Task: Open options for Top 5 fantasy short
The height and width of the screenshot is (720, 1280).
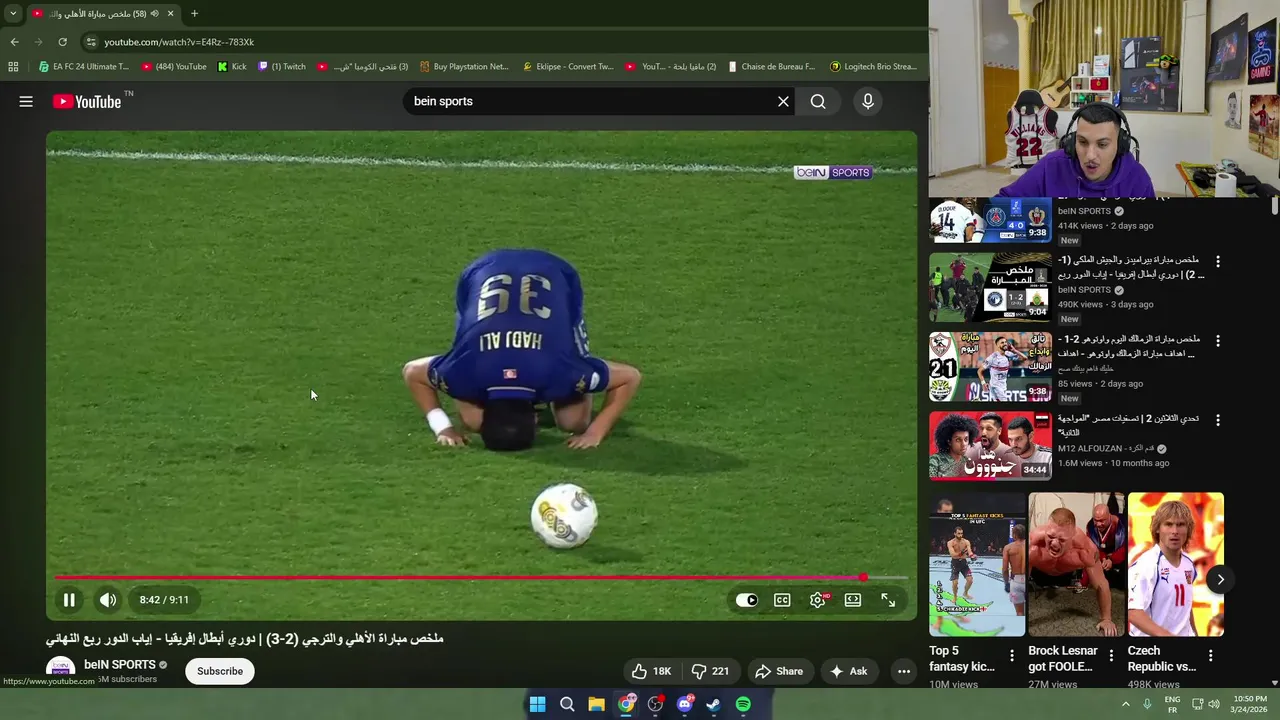Action: (x=1011, y=656)
